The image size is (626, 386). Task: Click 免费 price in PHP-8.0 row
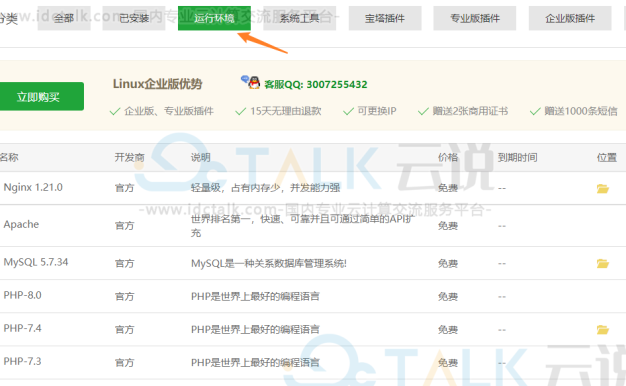[x=448, y=297]
